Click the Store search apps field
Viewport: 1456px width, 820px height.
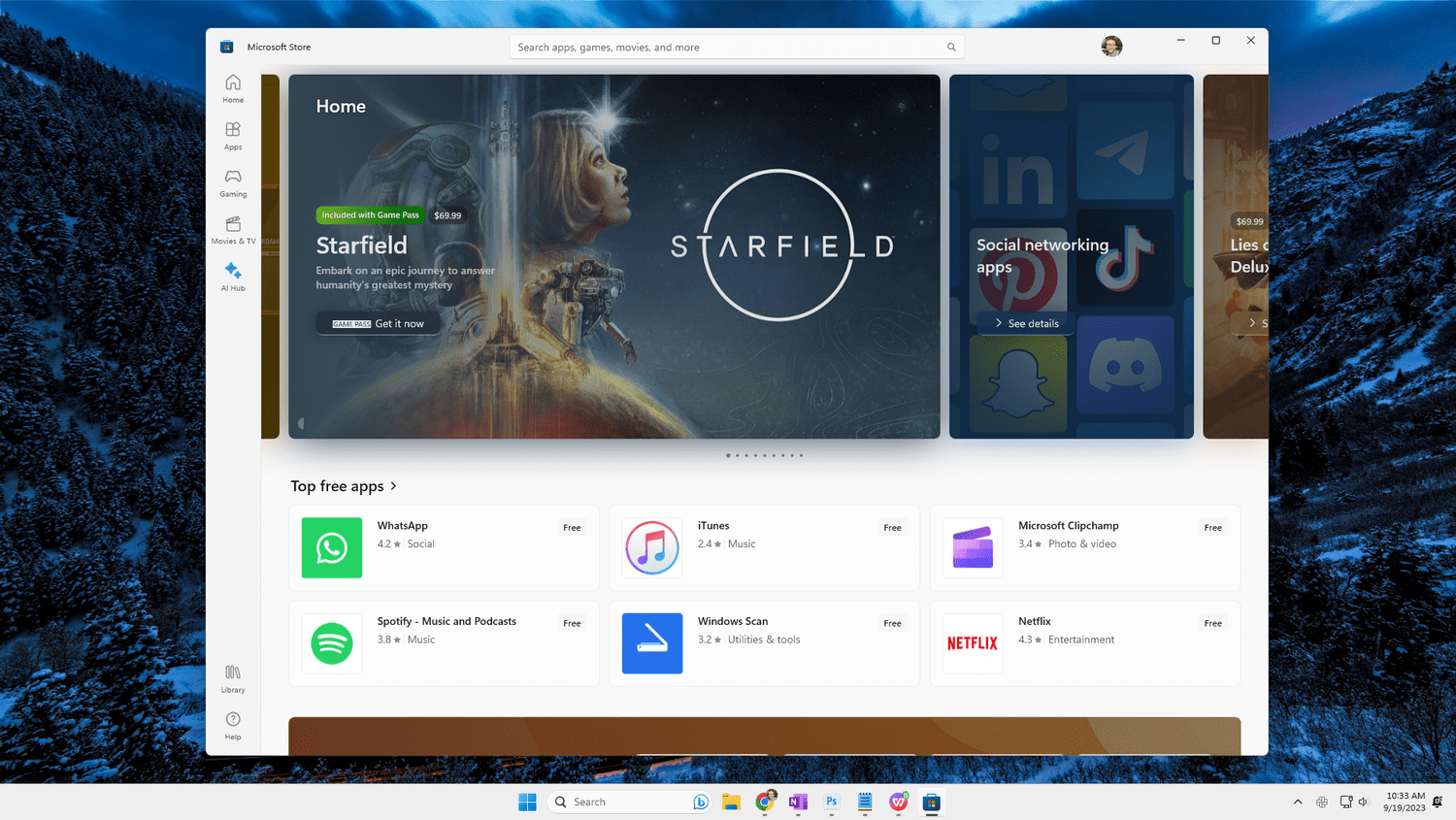(x=737, y=47)
